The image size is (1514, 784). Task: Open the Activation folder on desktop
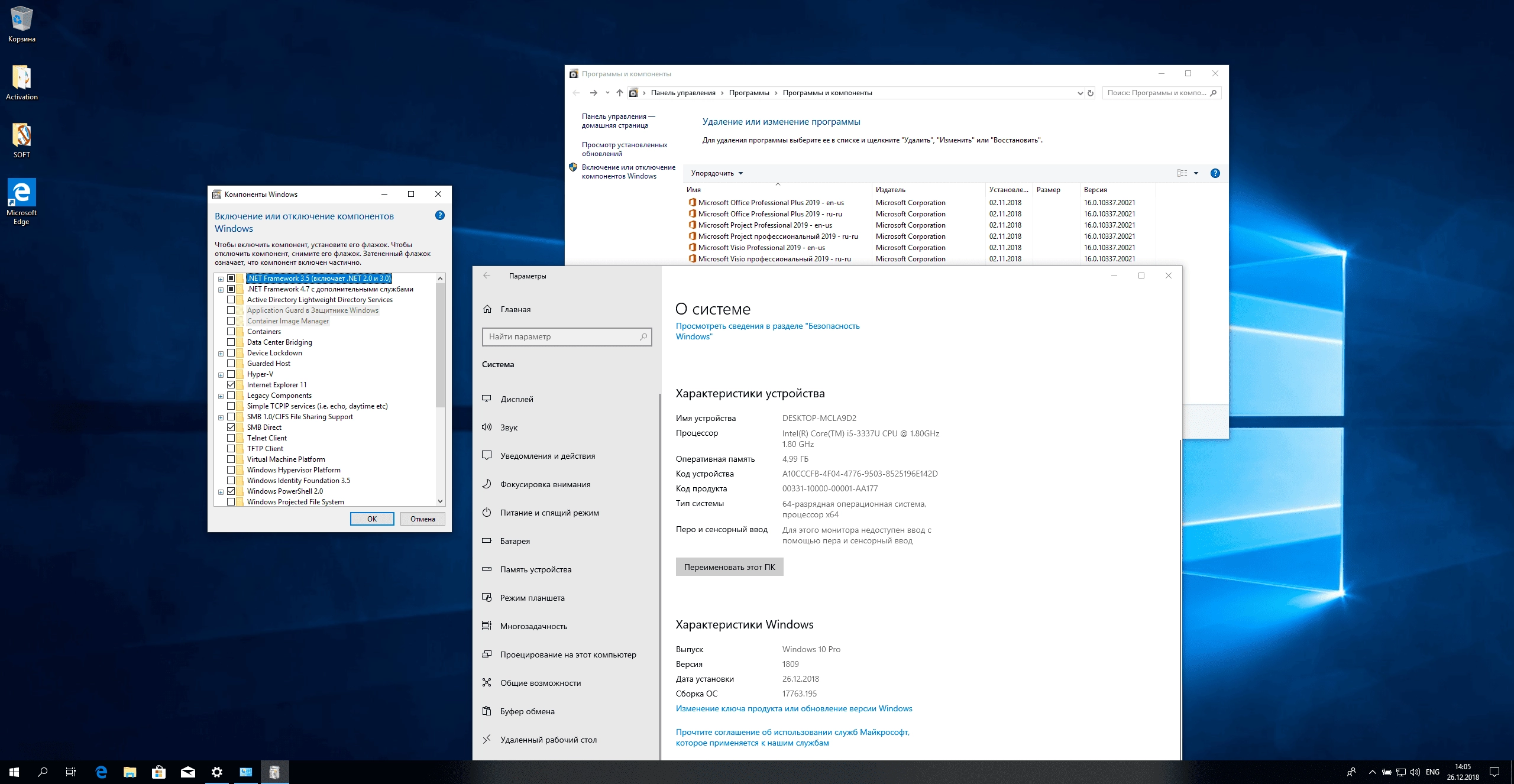coord(22,82)
